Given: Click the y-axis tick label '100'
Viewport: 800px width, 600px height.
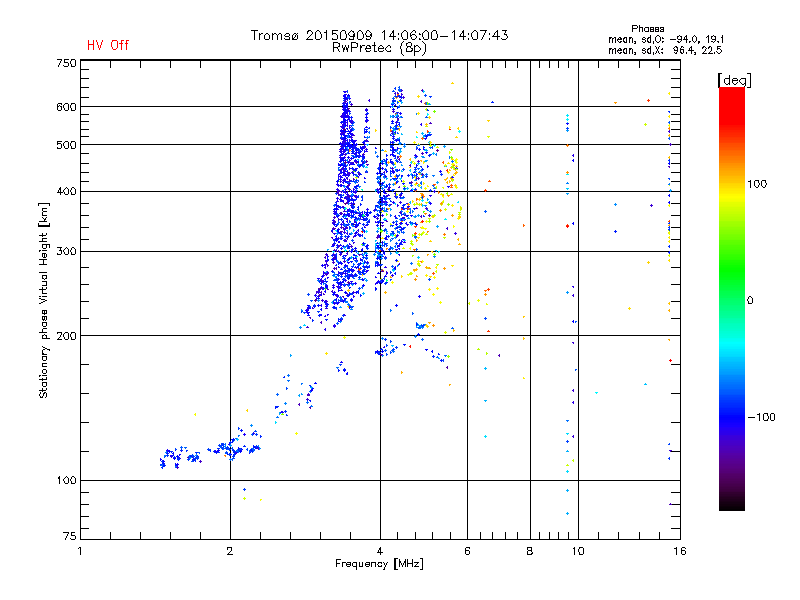Looking at the screenshot, I should (x=66, y=480).
